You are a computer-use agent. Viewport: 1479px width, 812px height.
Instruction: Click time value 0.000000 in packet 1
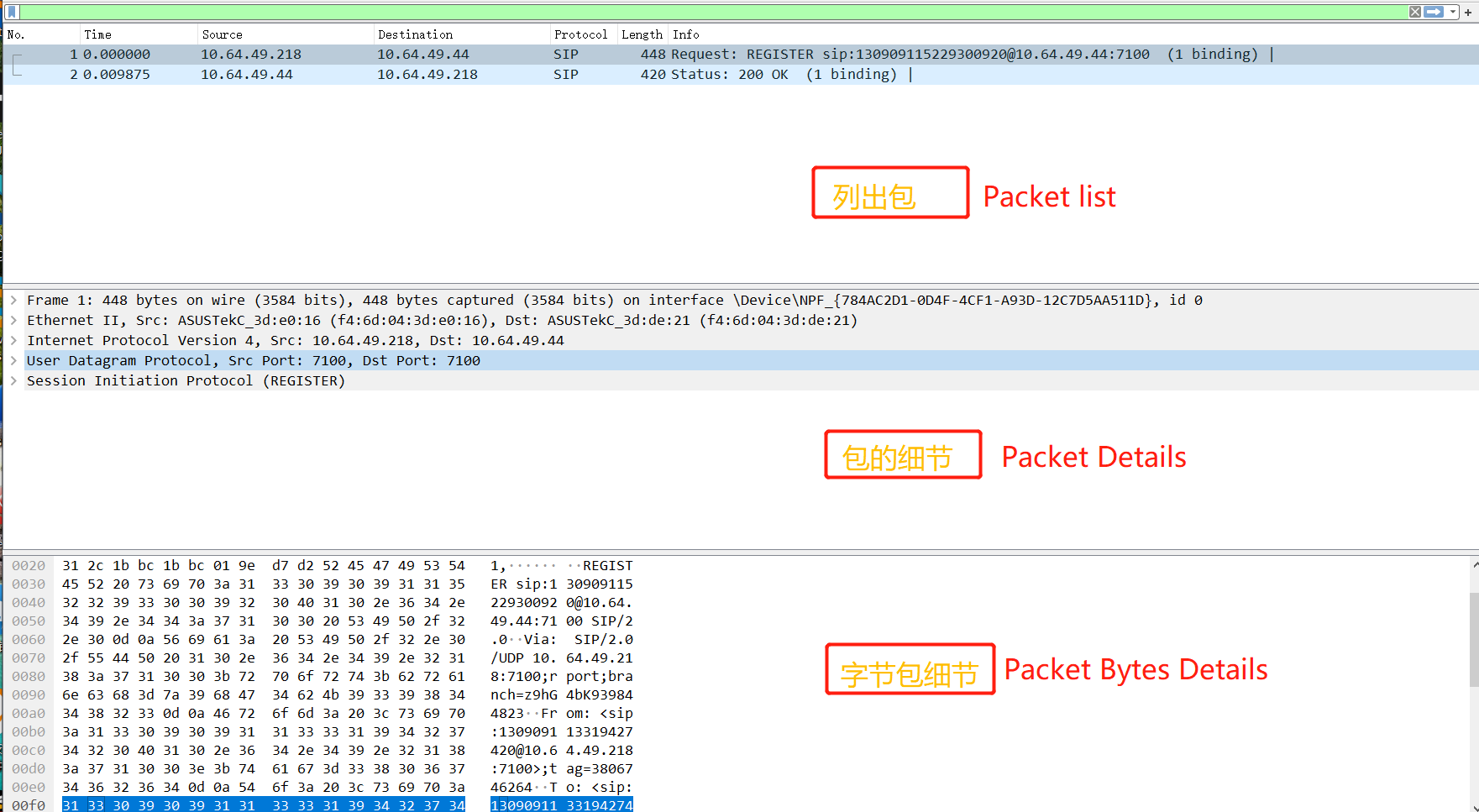[117, 54]
